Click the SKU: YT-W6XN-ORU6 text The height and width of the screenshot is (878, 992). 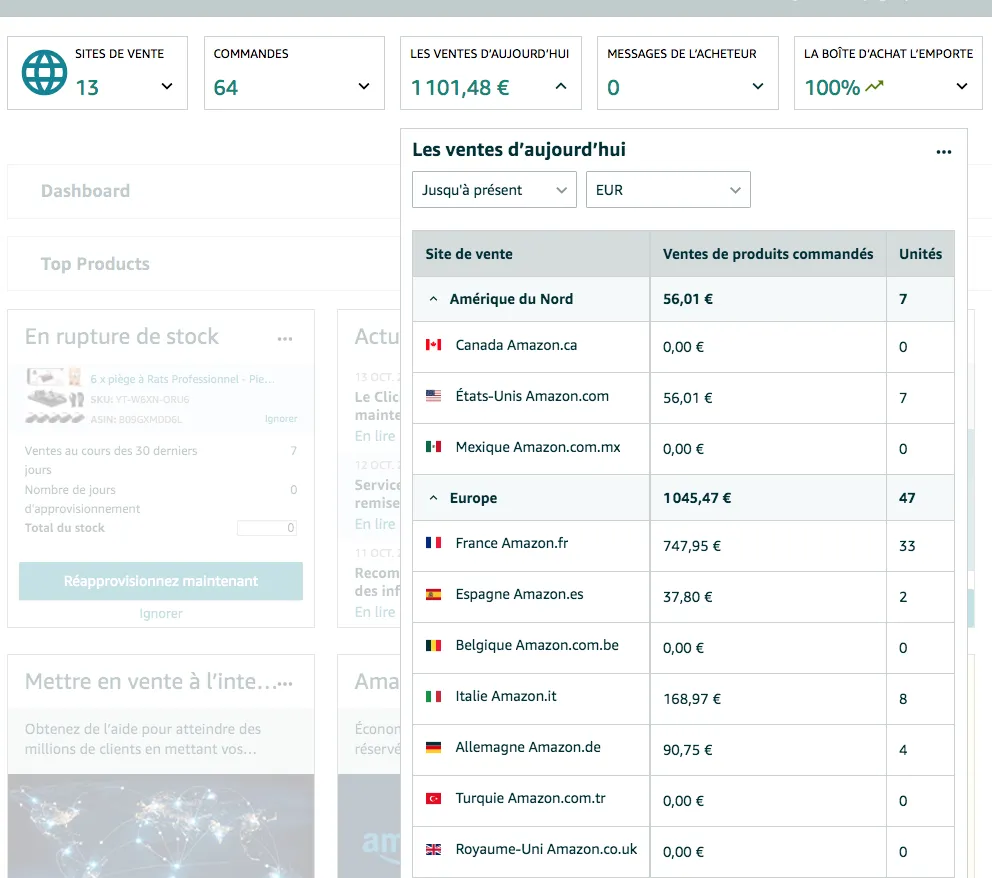click(140, 399)
